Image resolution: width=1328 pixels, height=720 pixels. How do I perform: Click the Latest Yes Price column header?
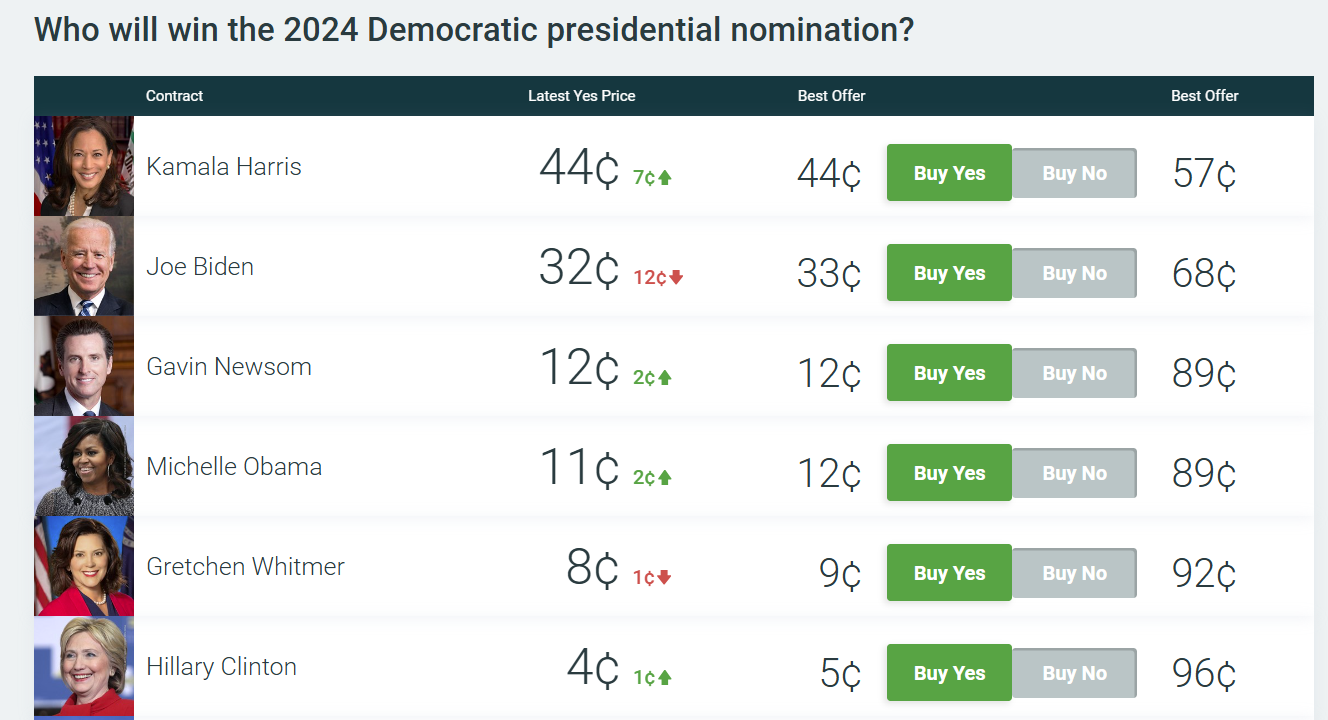point(582,96)
